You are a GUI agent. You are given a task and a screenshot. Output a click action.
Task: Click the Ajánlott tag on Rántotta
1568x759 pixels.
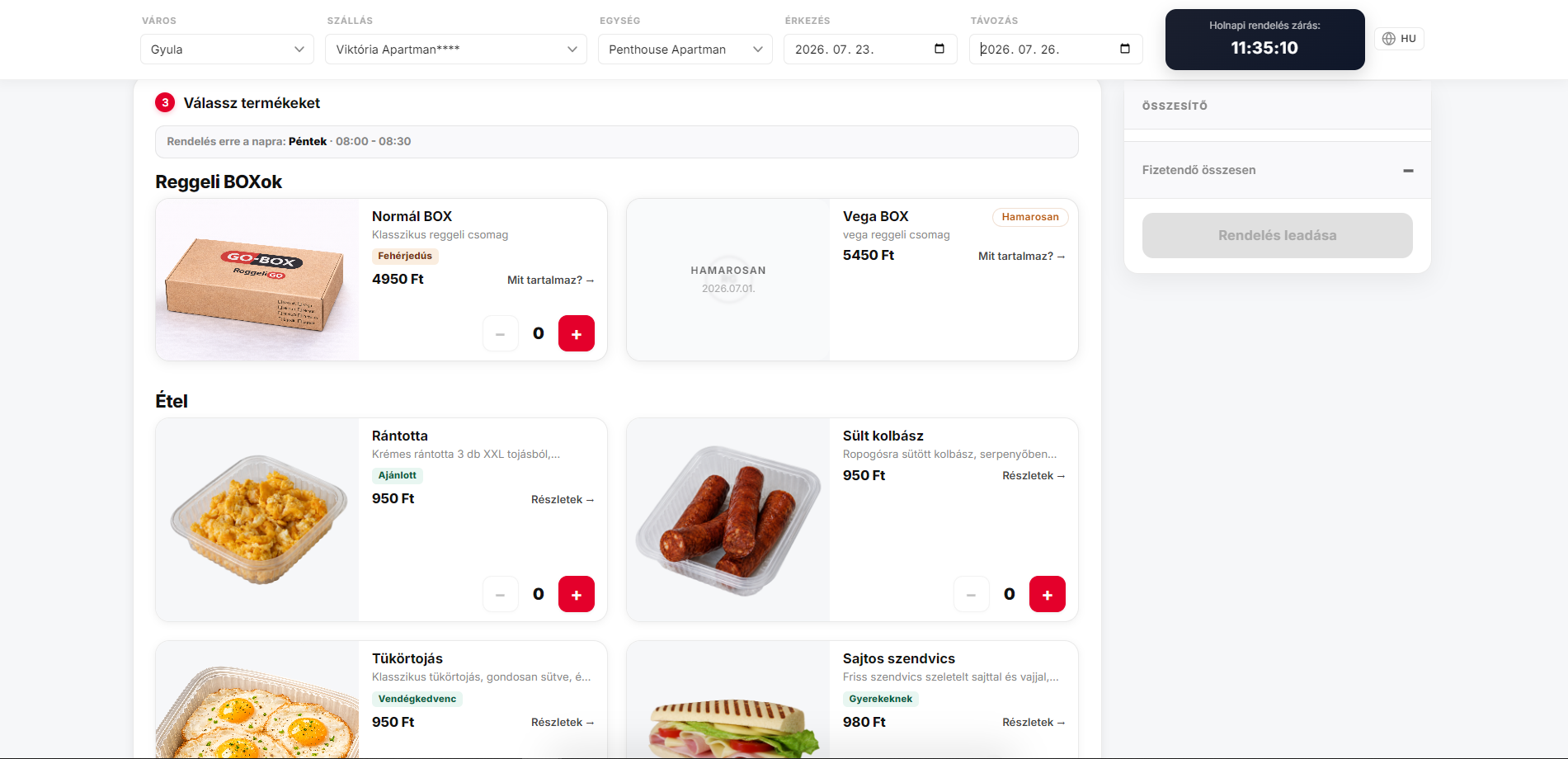[398, 476]
